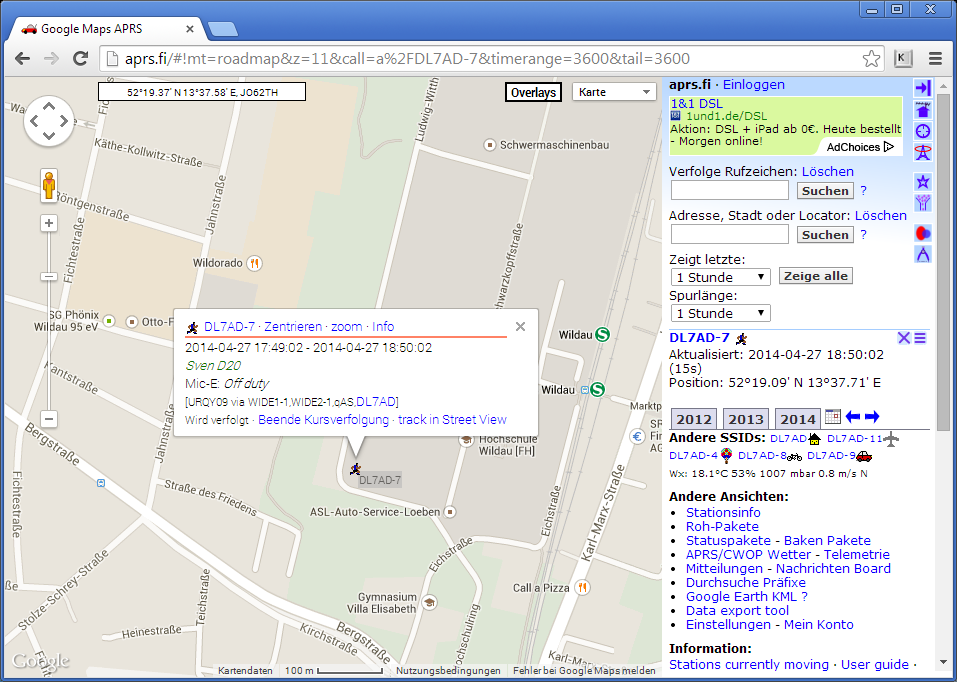Screen dimensions: 957x682
Task: Open the Karte map type dropdown
Action: pyautogui.click(x=614, y=92)
